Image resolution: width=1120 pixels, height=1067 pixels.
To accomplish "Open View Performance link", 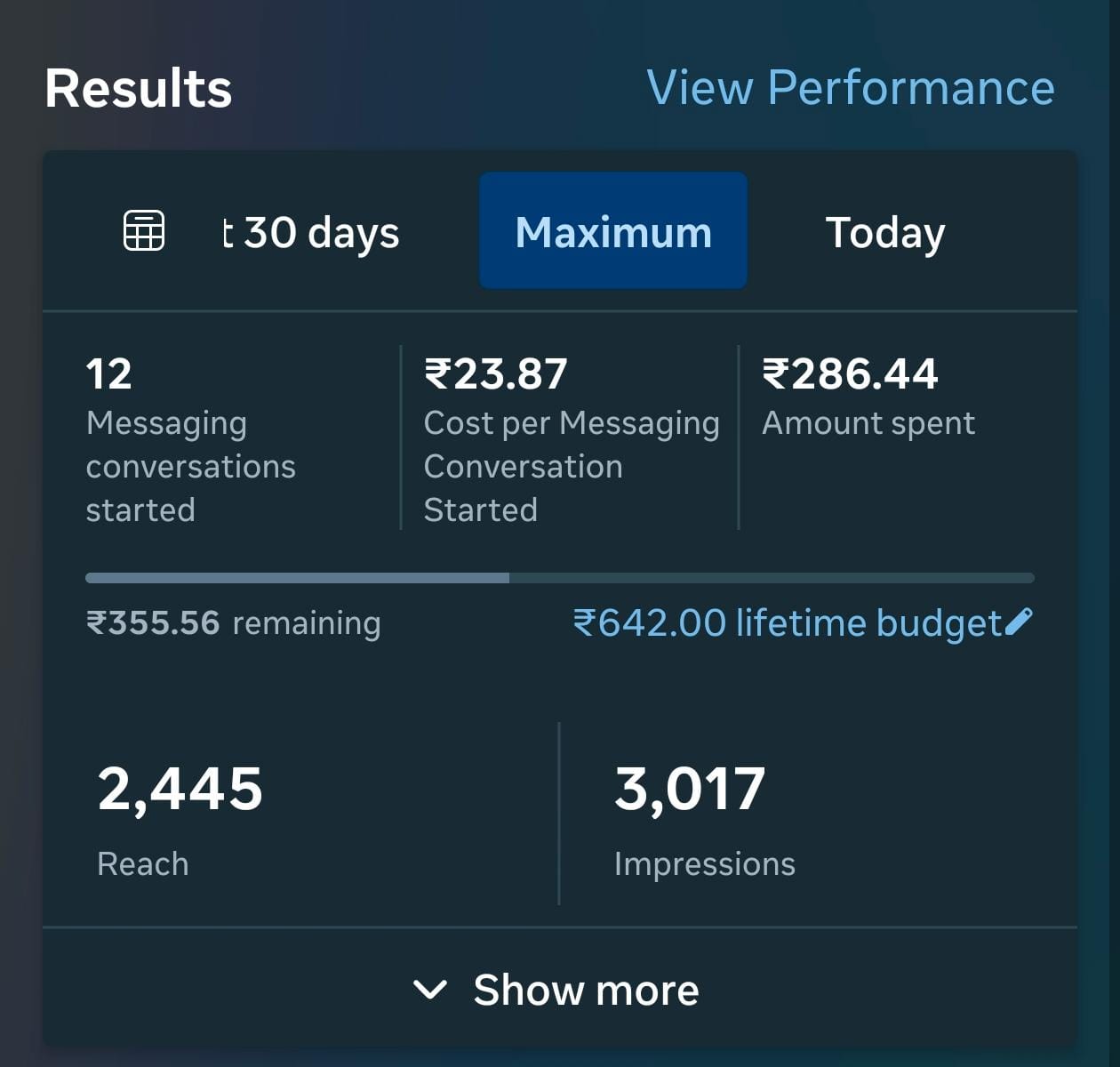I will coord(852,86).
